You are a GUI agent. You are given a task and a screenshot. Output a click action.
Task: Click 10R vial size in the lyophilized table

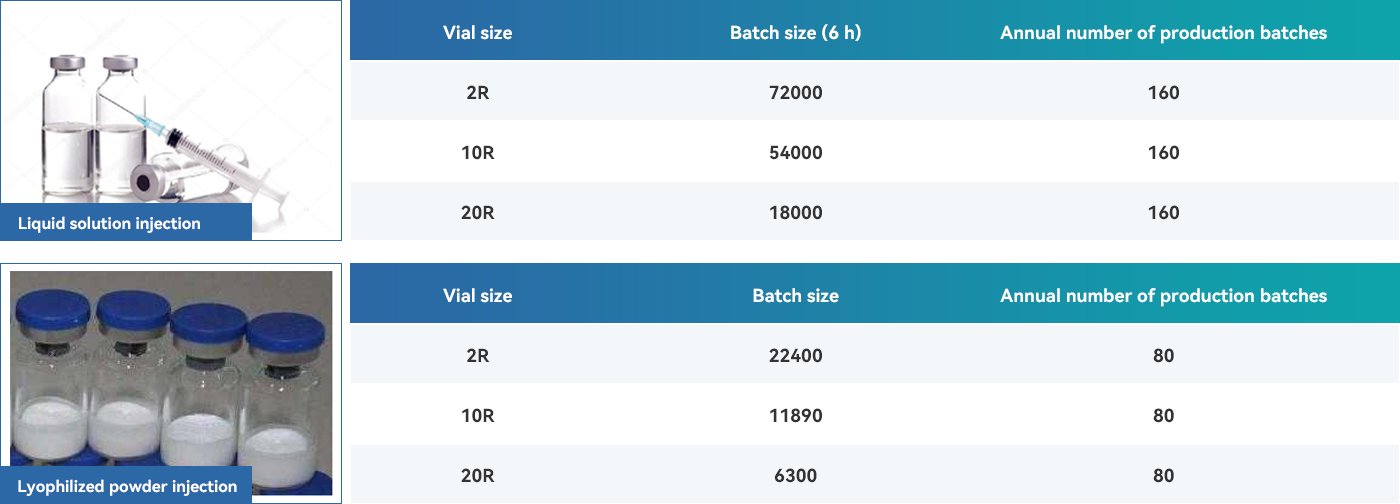point(477,415)
